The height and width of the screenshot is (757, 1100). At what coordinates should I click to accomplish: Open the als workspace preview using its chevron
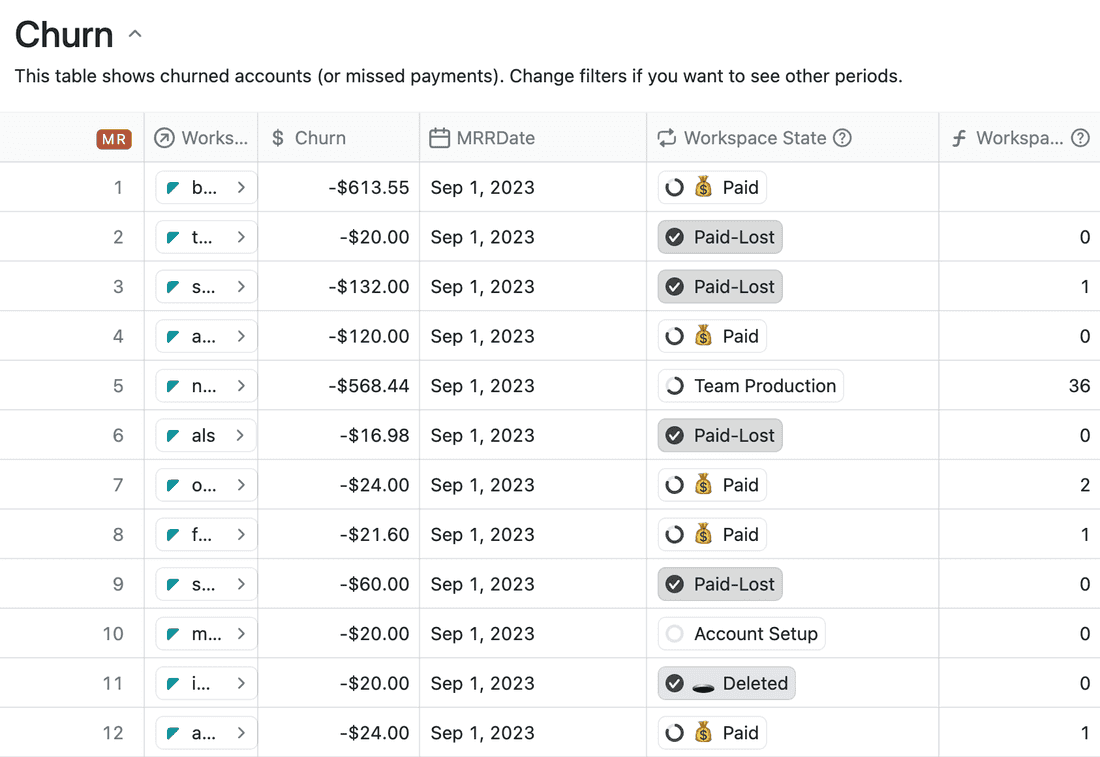[240, 435]
